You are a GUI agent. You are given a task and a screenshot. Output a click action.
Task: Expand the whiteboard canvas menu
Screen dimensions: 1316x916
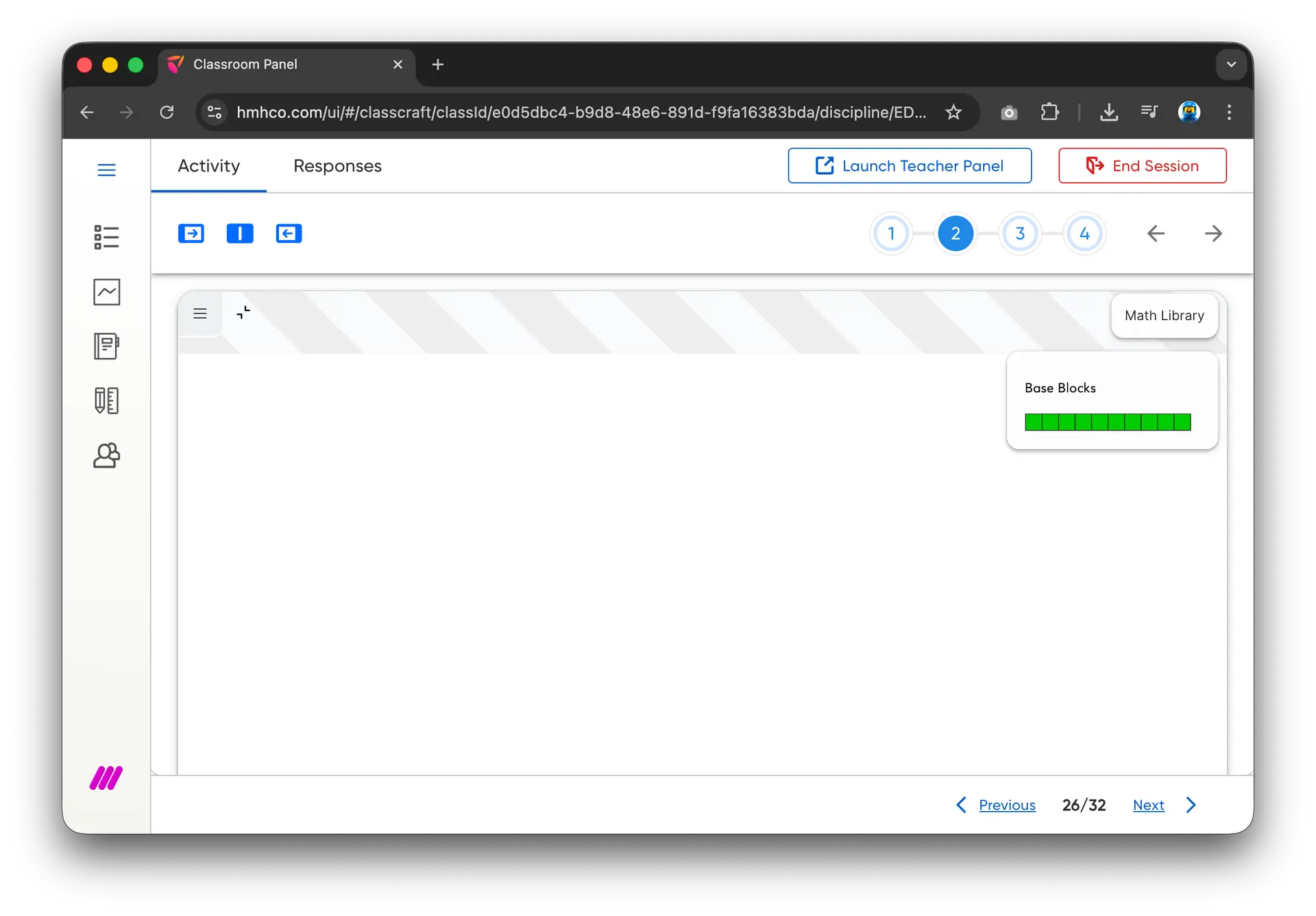200,313
